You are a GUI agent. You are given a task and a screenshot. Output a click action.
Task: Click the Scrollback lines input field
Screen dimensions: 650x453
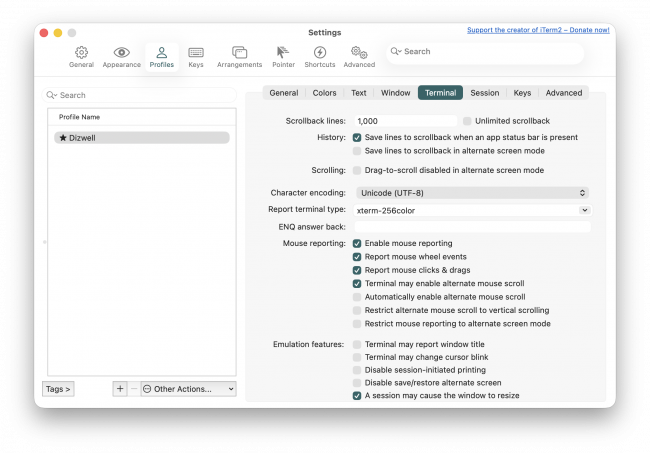pyautogui.click(x=404, y=121)
